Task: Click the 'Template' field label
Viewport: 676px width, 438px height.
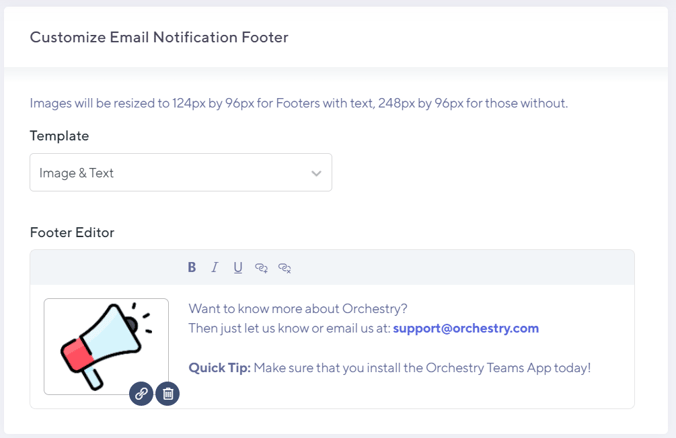Action: coord(59,136)
